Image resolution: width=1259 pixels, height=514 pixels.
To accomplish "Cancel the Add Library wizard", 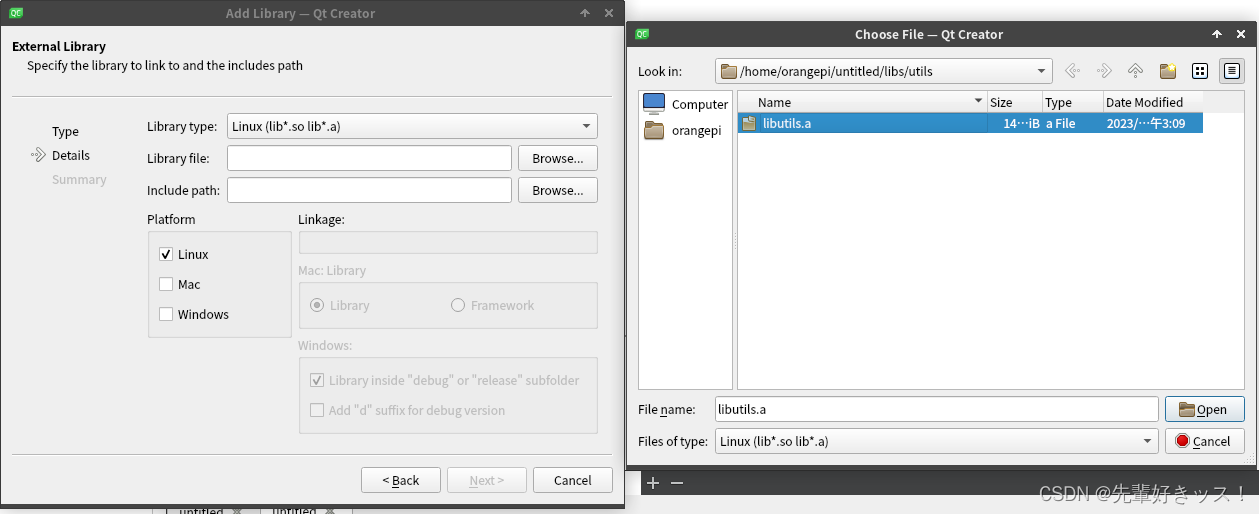I will coord(572,480).
